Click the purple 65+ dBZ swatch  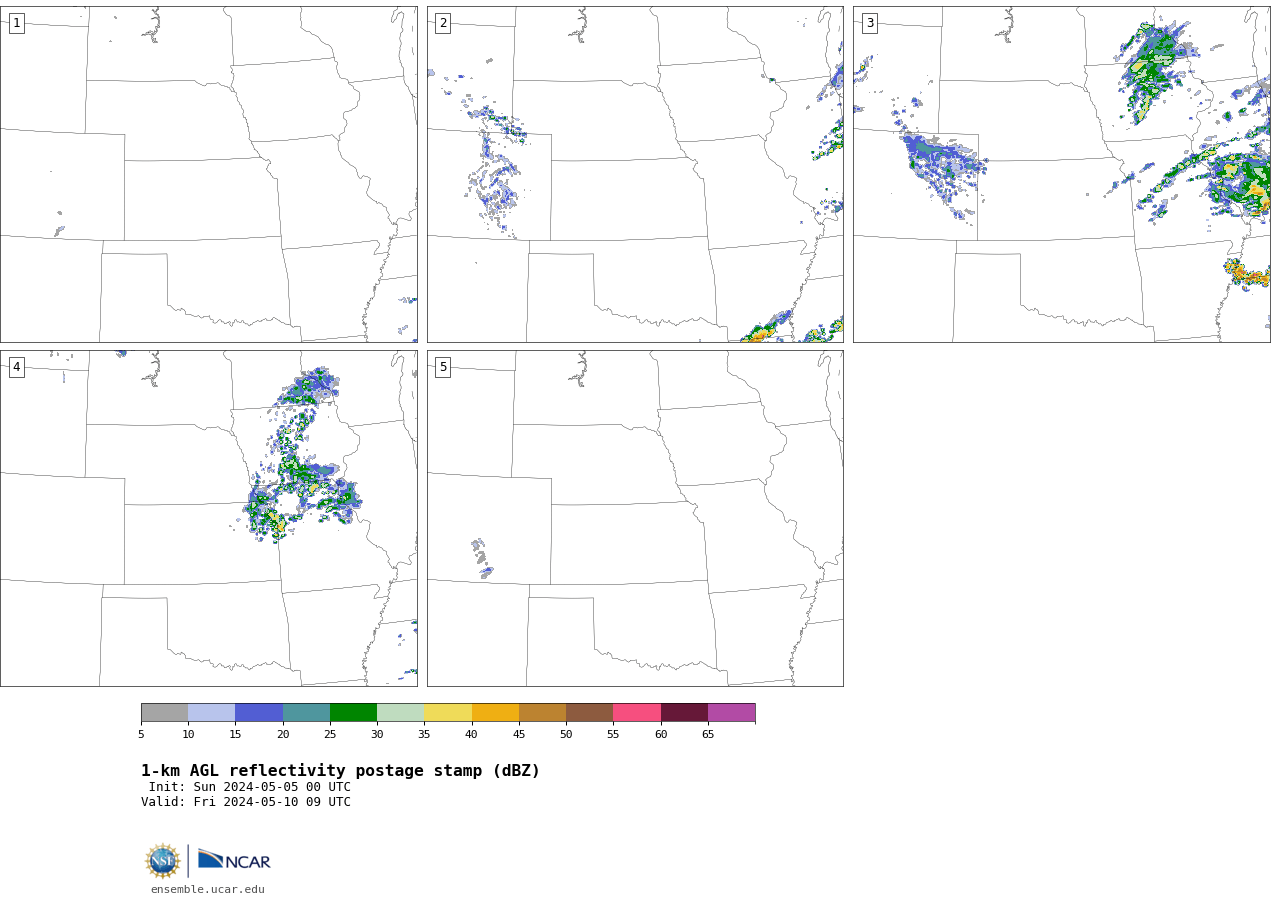pos(731,712)
